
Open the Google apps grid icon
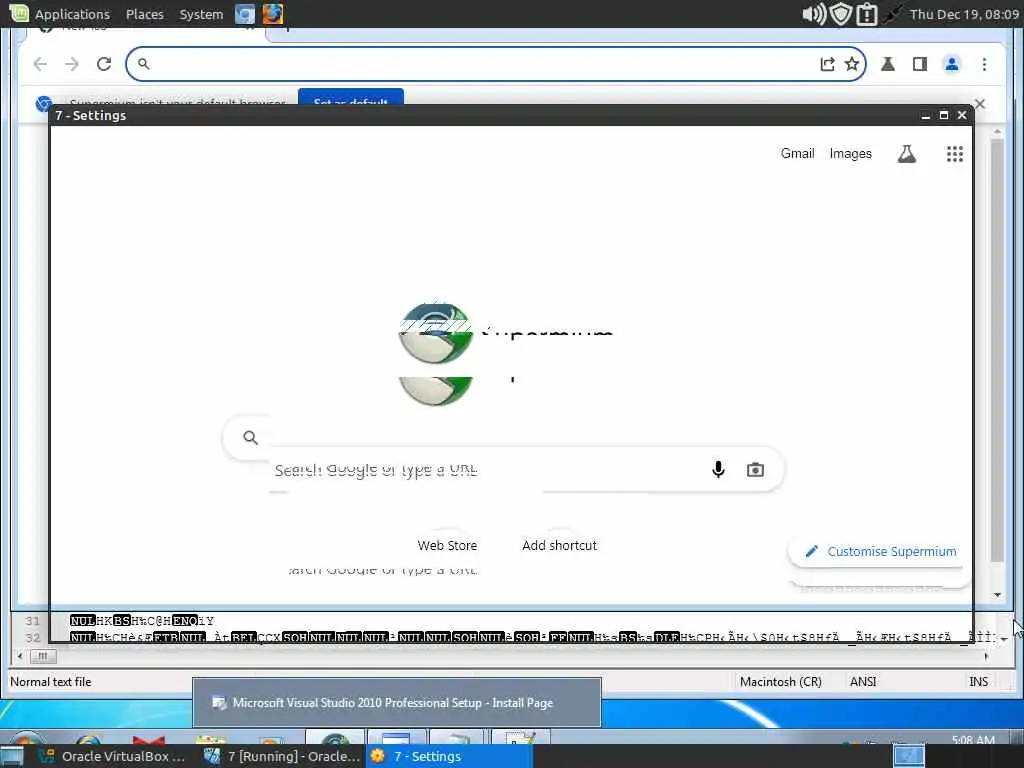click(x=955, y=154)
